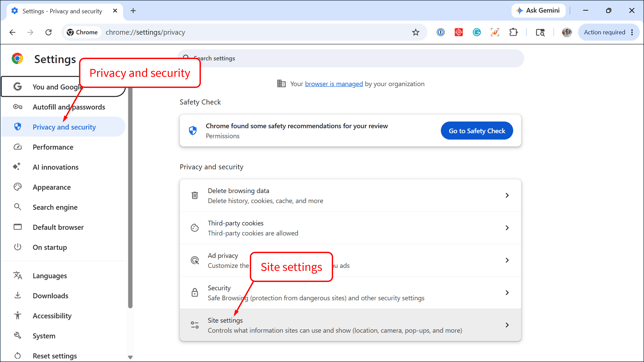Open Languages settings
The image size is (644, 362).
pos(63,276)
